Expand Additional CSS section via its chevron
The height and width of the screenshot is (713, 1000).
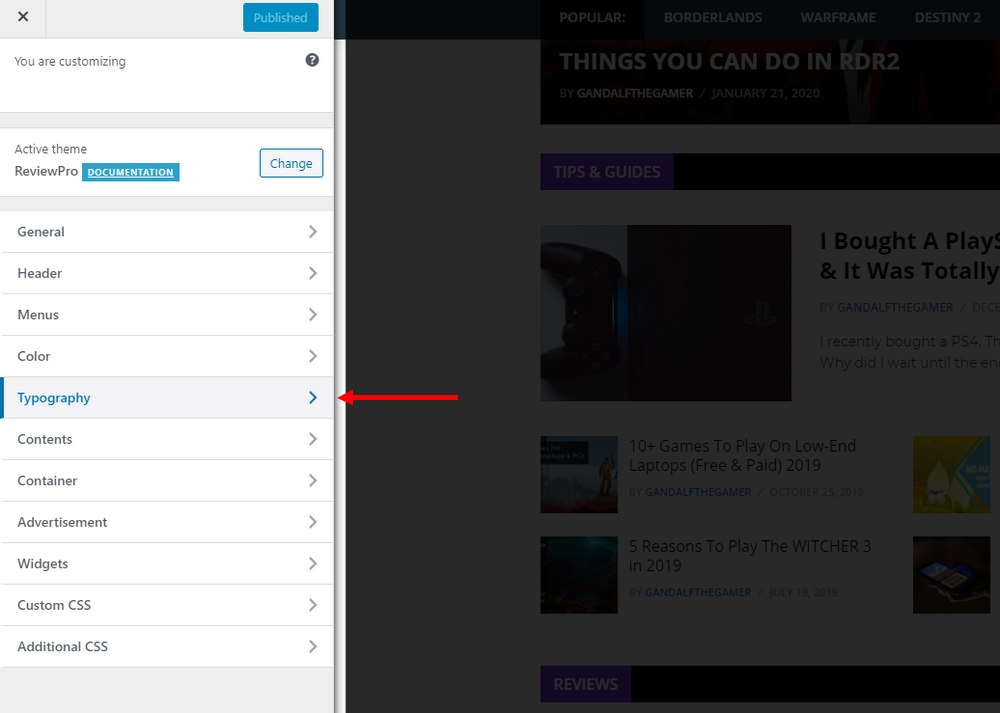[x=312, y=646]
